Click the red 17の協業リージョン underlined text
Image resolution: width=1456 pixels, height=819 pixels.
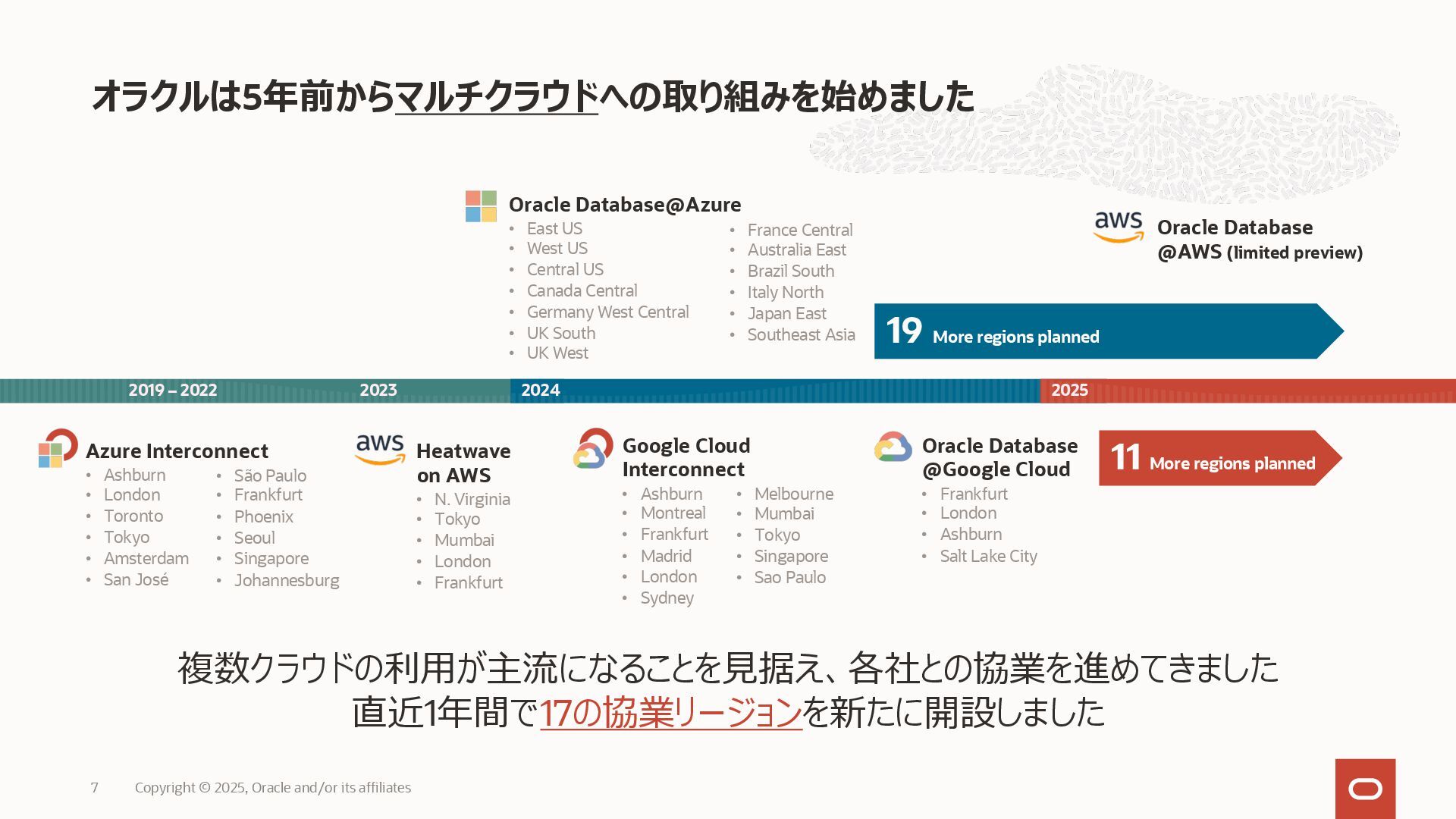670,712
